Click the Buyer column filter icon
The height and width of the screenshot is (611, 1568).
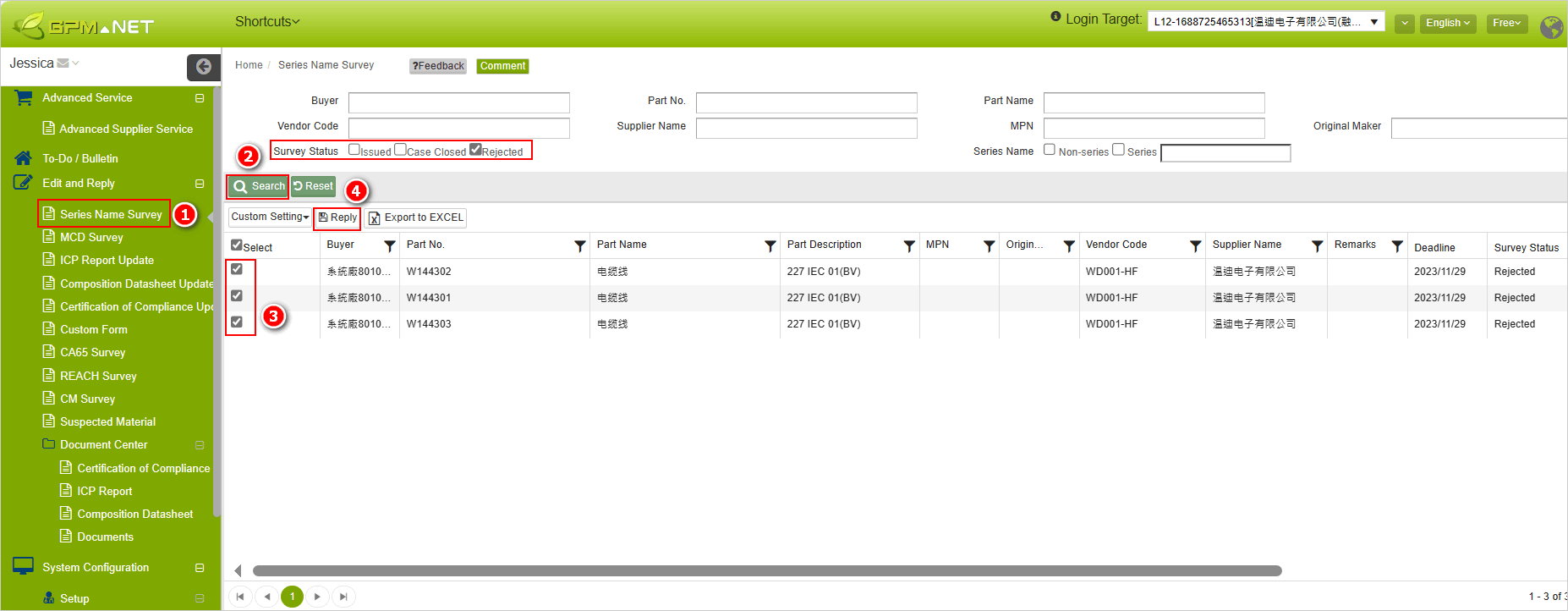point(389,246)
